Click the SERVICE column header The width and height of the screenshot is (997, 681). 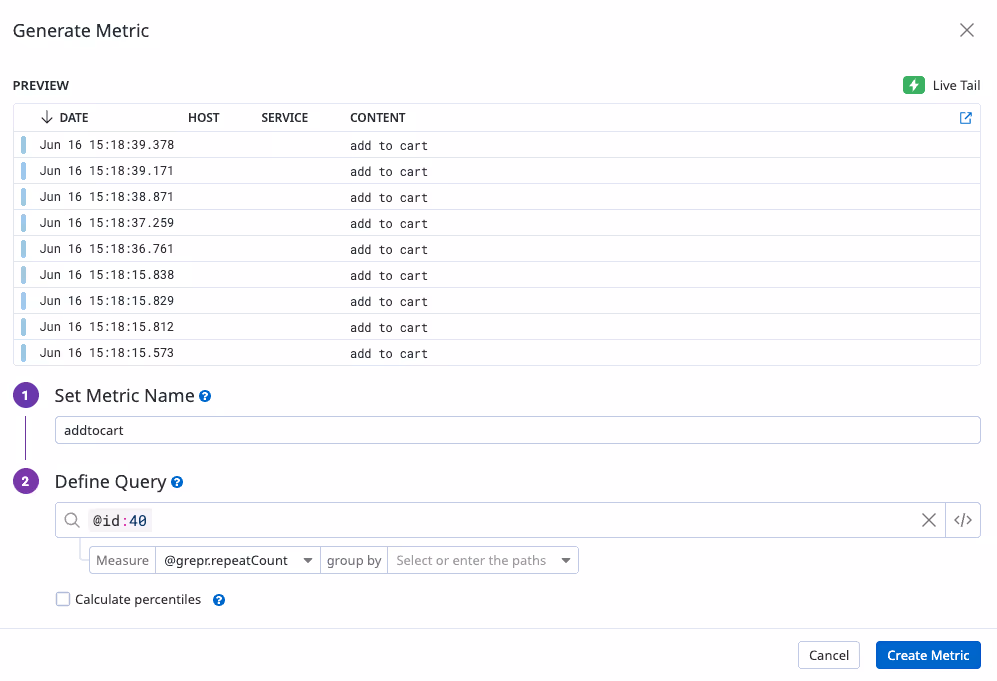[x=284, y=118]
